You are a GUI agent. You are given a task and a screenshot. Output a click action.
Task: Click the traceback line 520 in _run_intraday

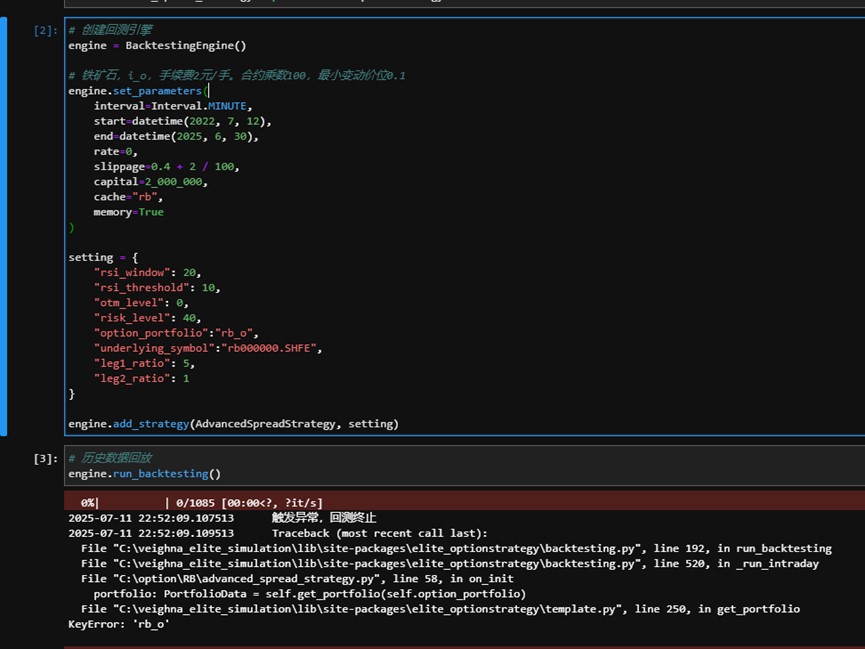point(450,563)
